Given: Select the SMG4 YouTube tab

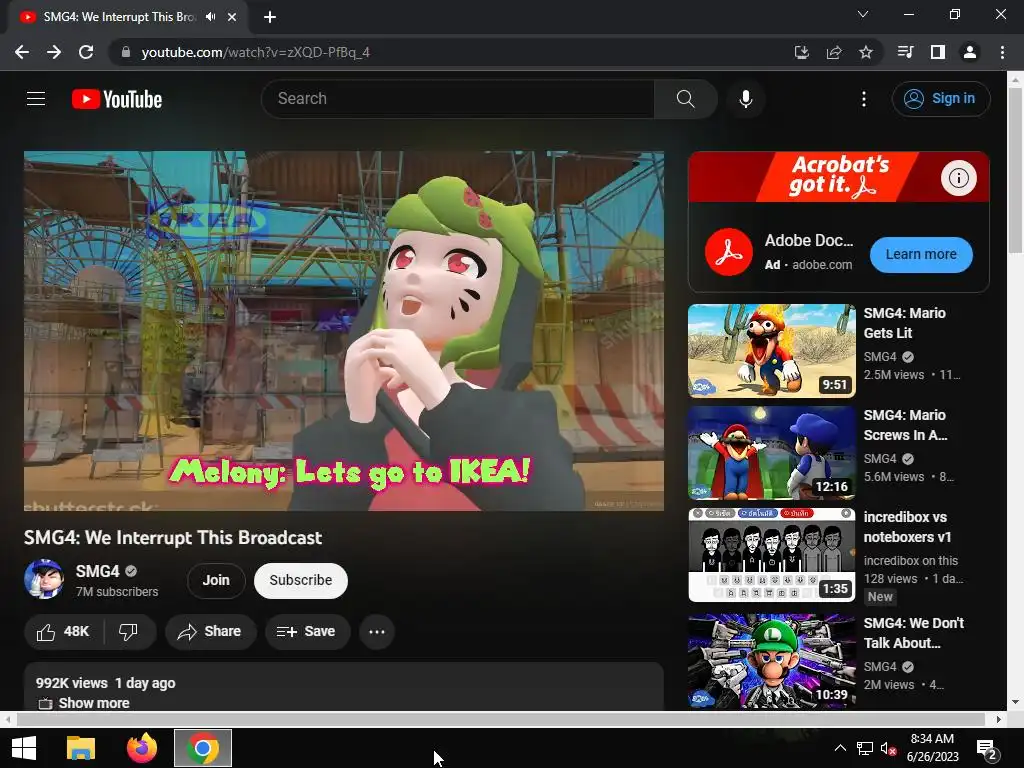Looking at the screenshot, I should coord(119,17).
